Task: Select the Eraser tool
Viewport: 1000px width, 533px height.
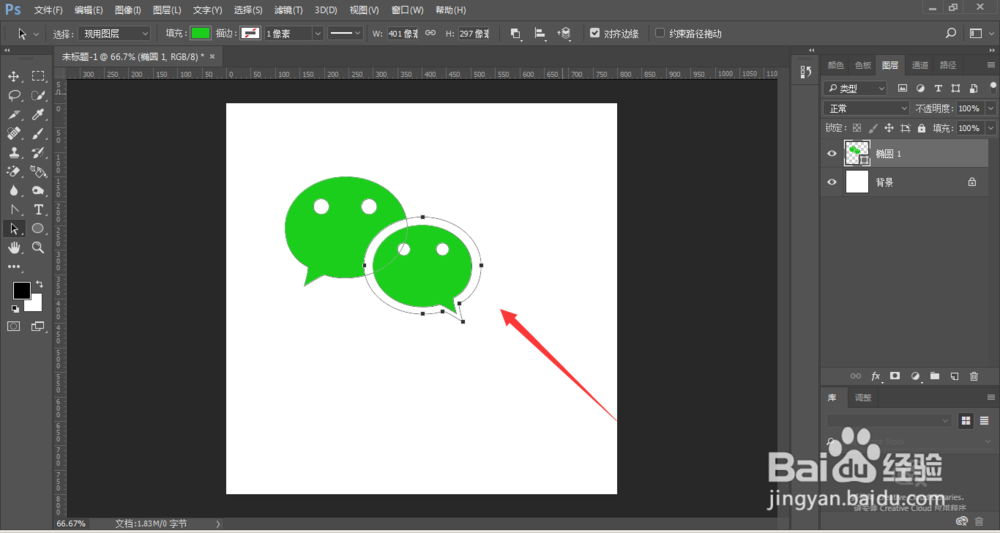Action: pyautogui.click(x=13, y=172)
